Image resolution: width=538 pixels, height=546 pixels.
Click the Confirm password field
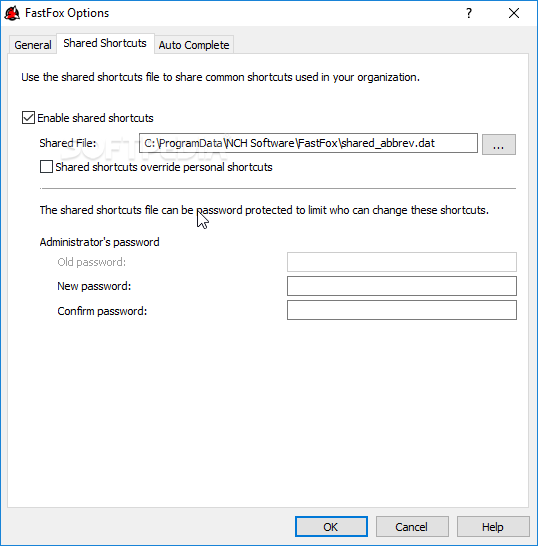tap(402, 310)
